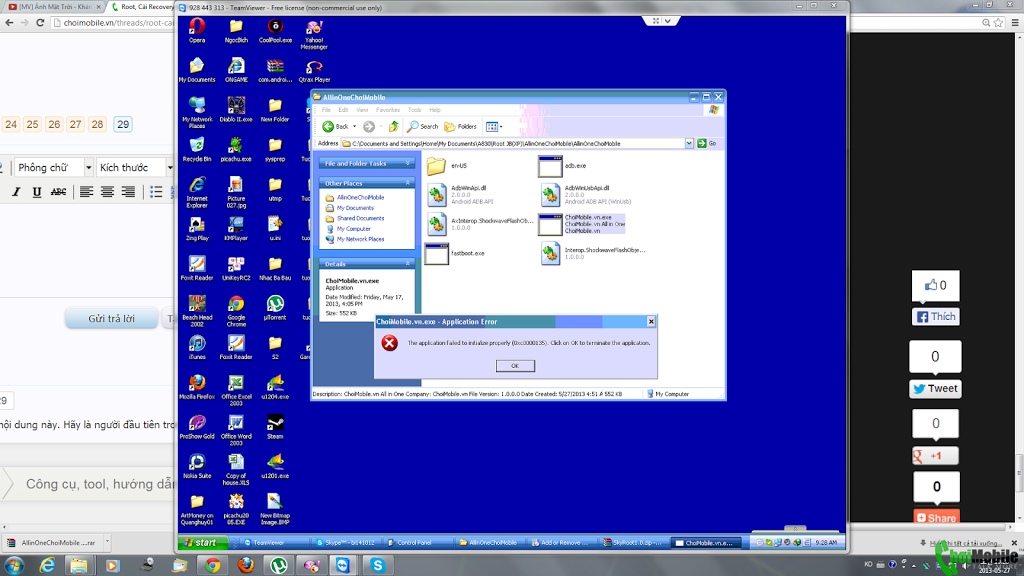This screenshot has height=576, width=1024.
Task: Open My Documents on the remote desktop
Action: click(x=197, y=71)
